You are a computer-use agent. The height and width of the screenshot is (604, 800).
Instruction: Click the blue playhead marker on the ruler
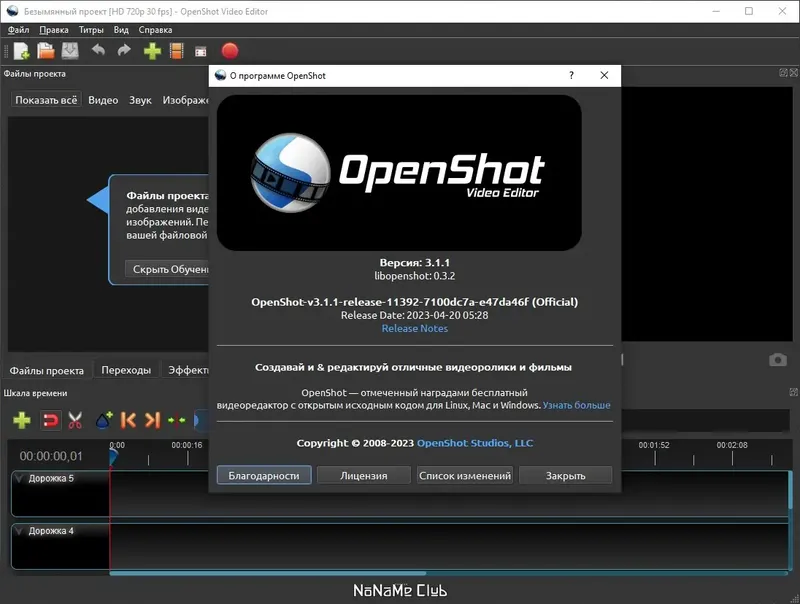click(x=113, y=457)
